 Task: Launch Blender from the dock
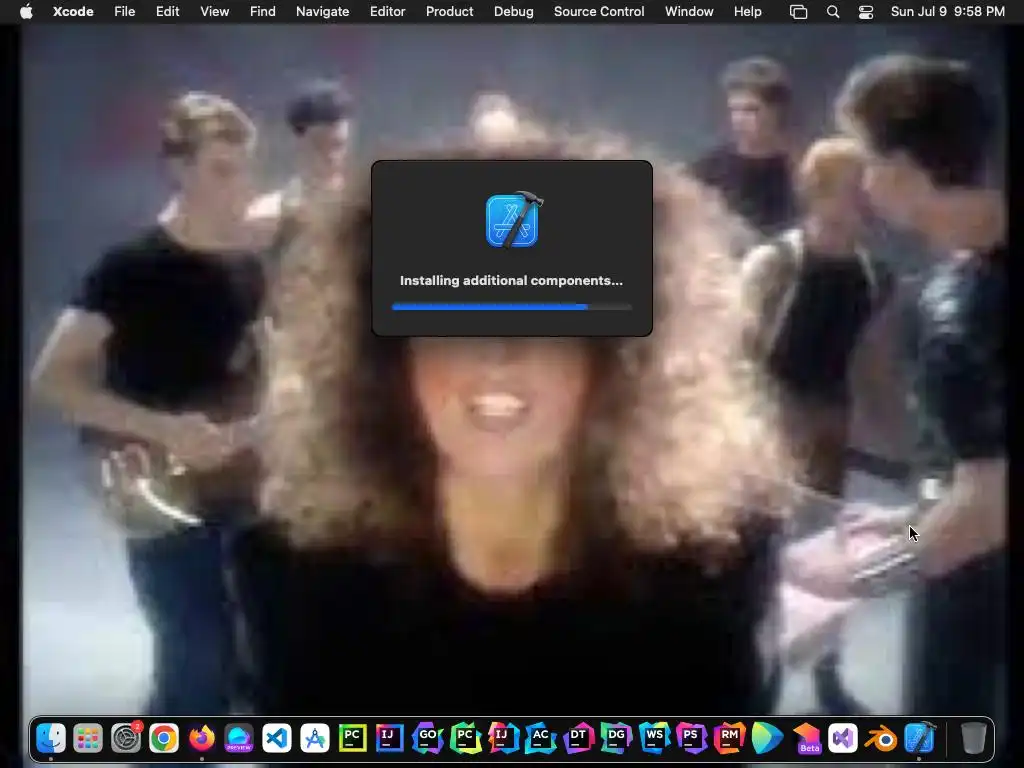coord(880,739)
